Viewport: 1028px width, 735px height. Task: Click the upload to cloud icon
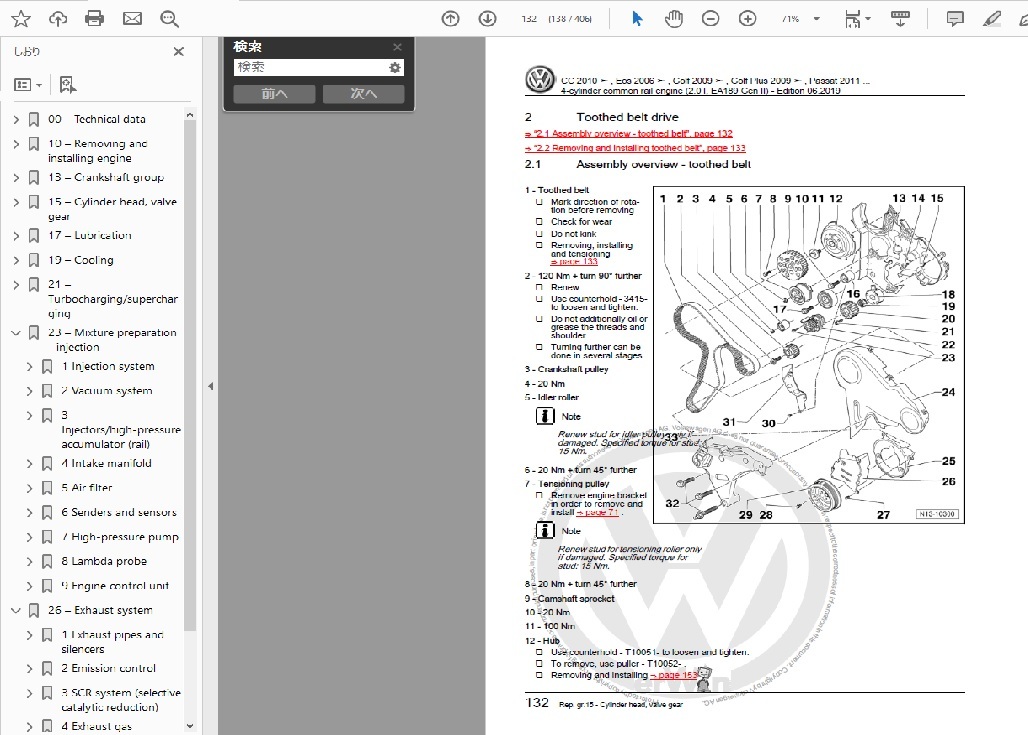click(x=58, y=18)
